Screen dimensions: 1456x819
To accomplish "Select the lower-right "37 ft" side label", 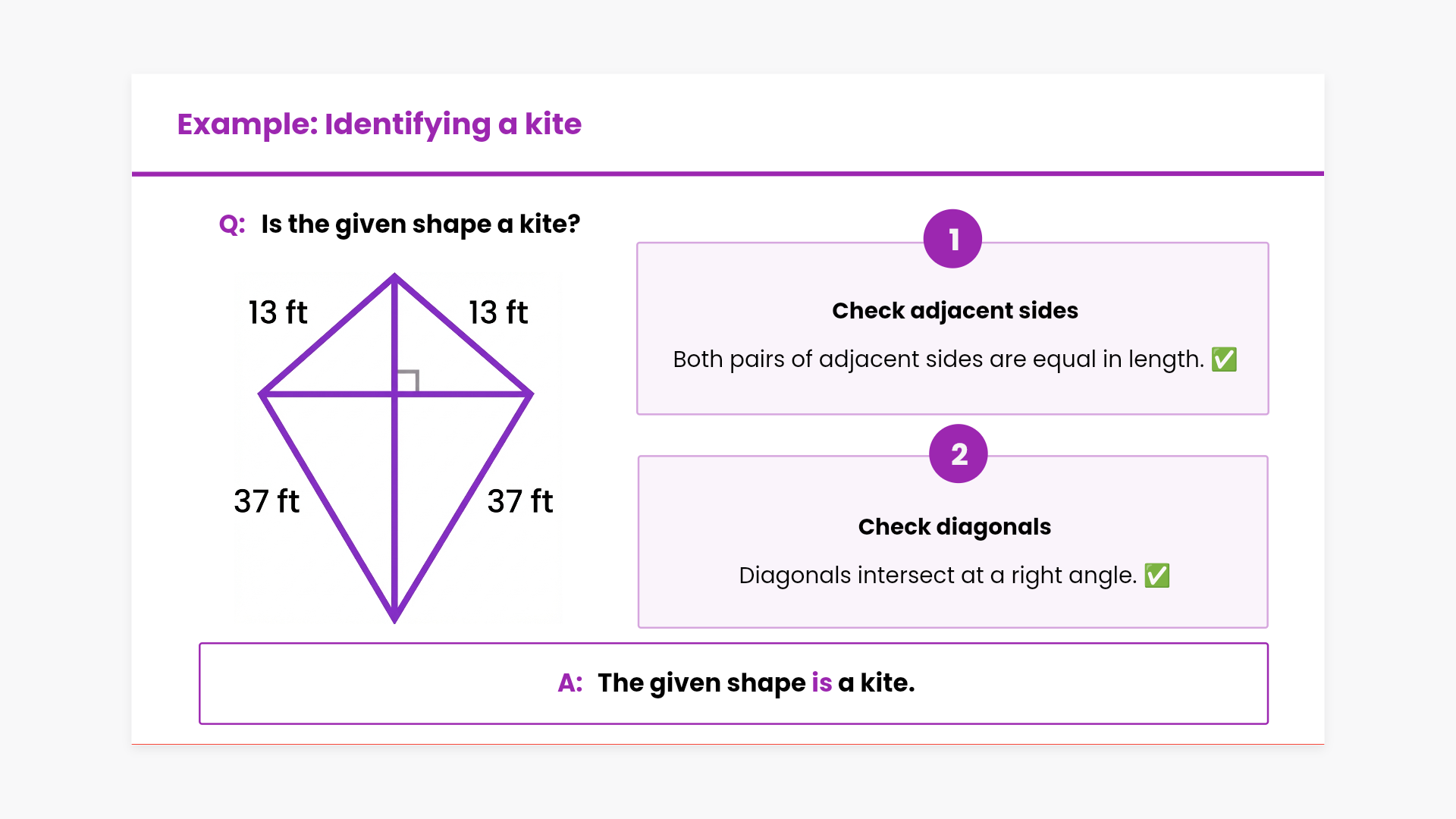I will click(x=520, y=501).
